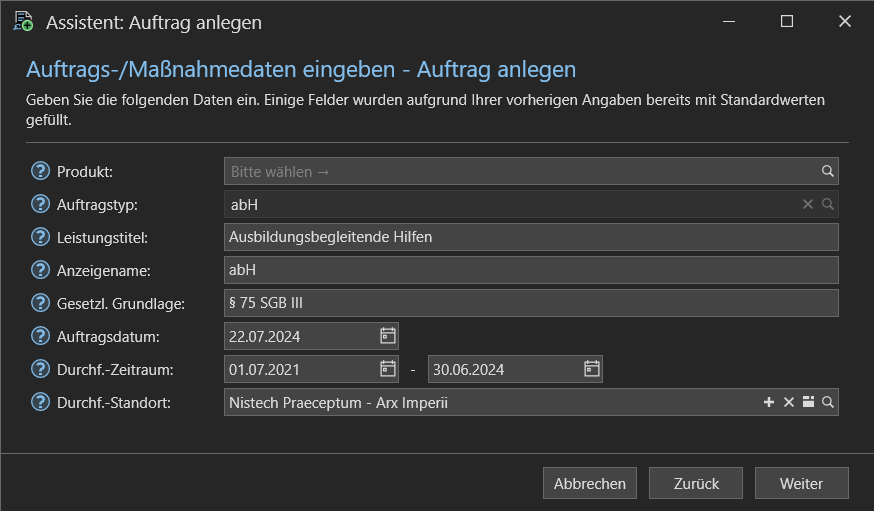Open the Auftragstyp search lookup

pyautogui.click(x=828, y=205)
